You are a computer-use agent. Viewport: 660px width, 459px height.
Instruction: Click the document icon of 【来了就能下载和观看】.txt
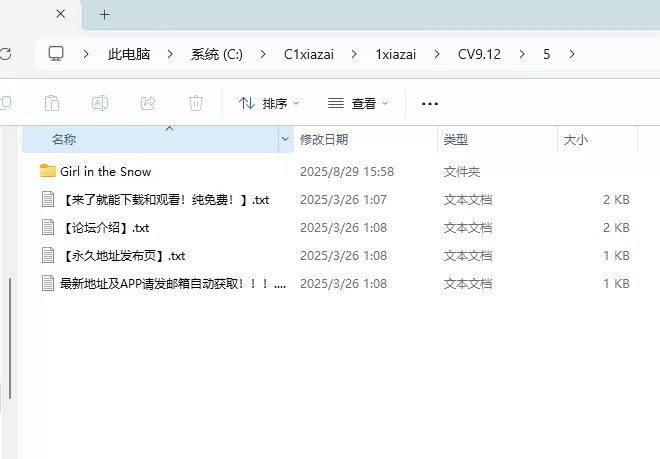tap(48, 199)
